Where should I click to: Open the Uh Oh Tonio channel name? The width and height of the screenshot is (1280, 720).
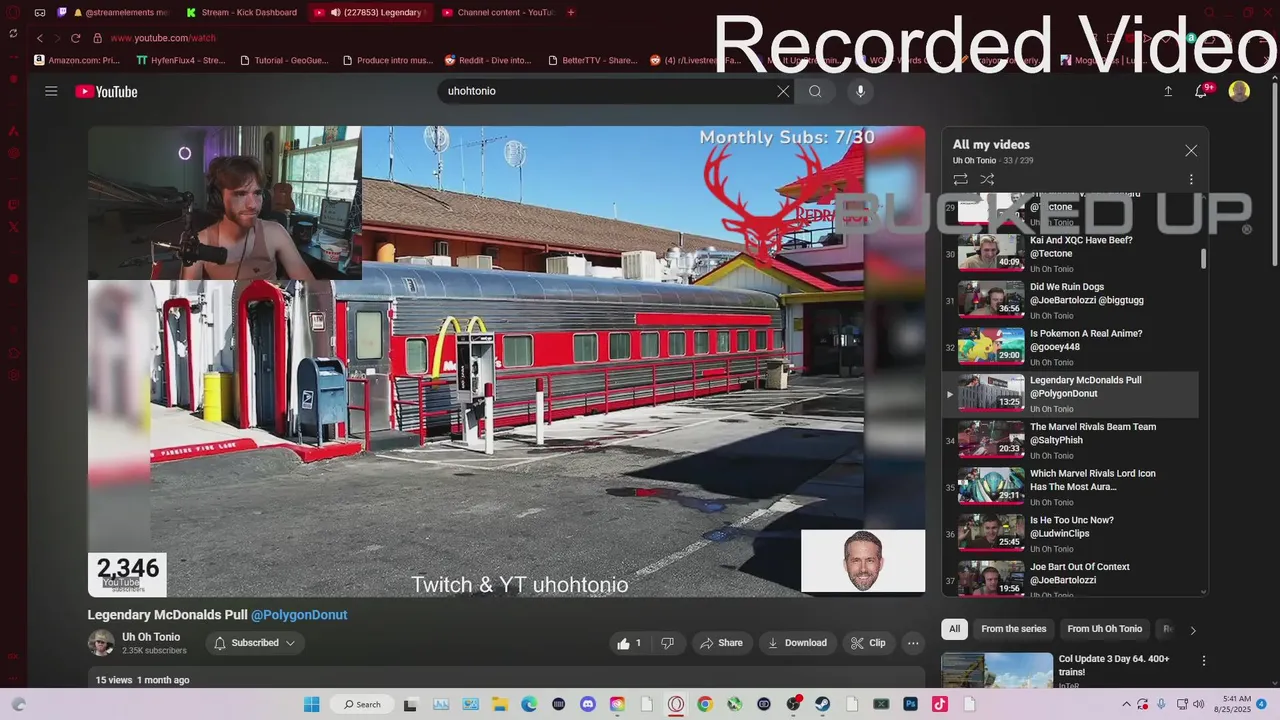[x=151, y=637]
